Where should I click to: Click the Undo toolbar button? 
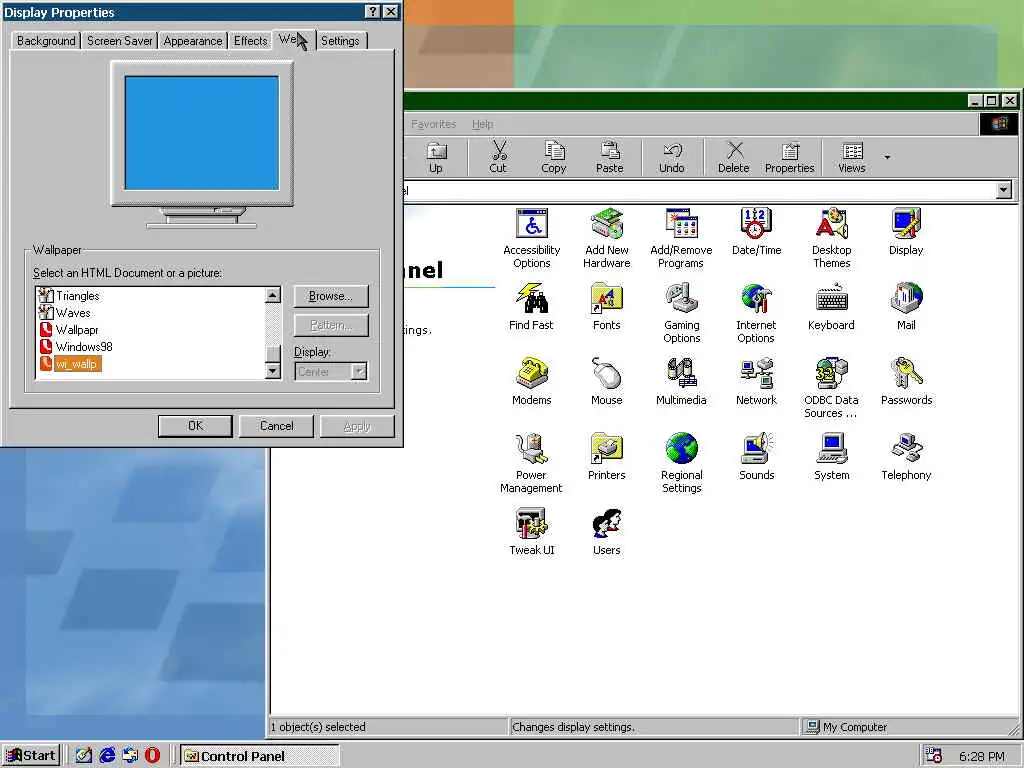(671, 158)
